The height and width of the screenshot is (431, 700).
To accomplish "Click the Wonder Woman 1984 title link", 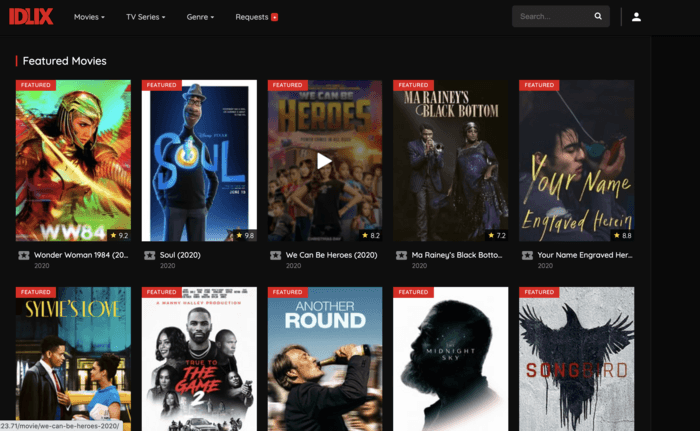I will pos(81,255).
